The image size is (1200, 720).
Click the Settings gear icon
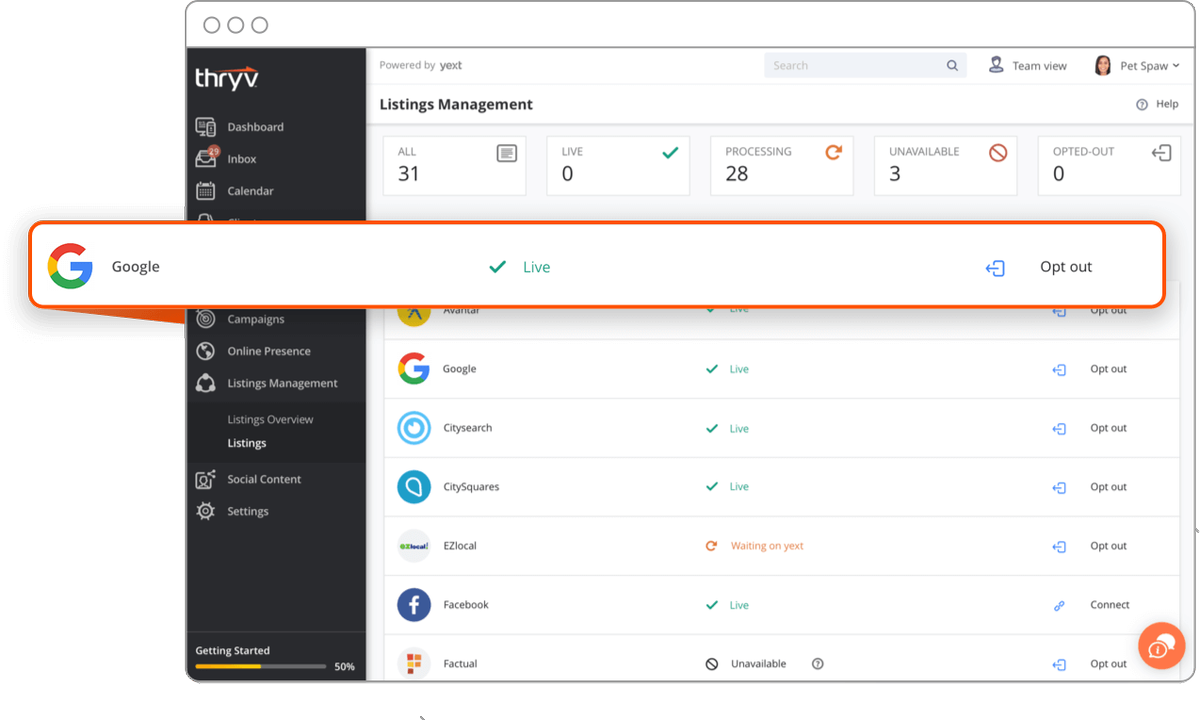point(206,511)
